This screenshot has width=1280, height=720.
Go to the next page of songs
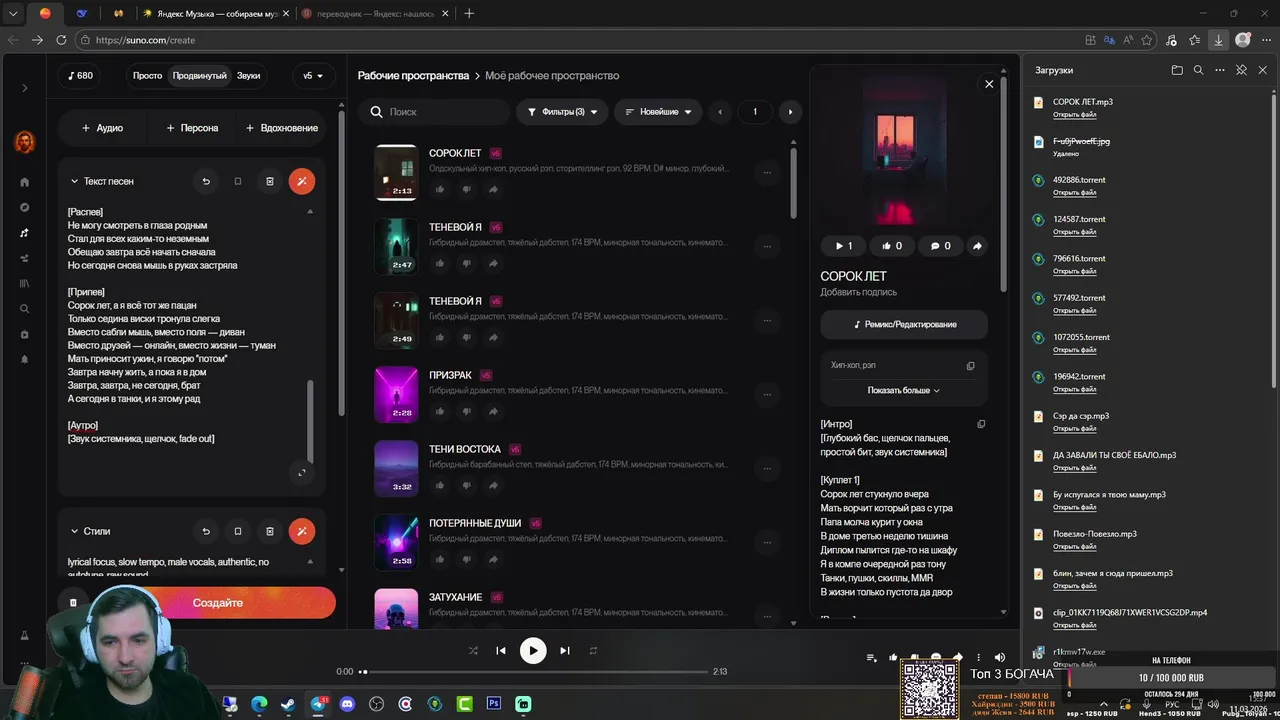click(x=790, y=112)
